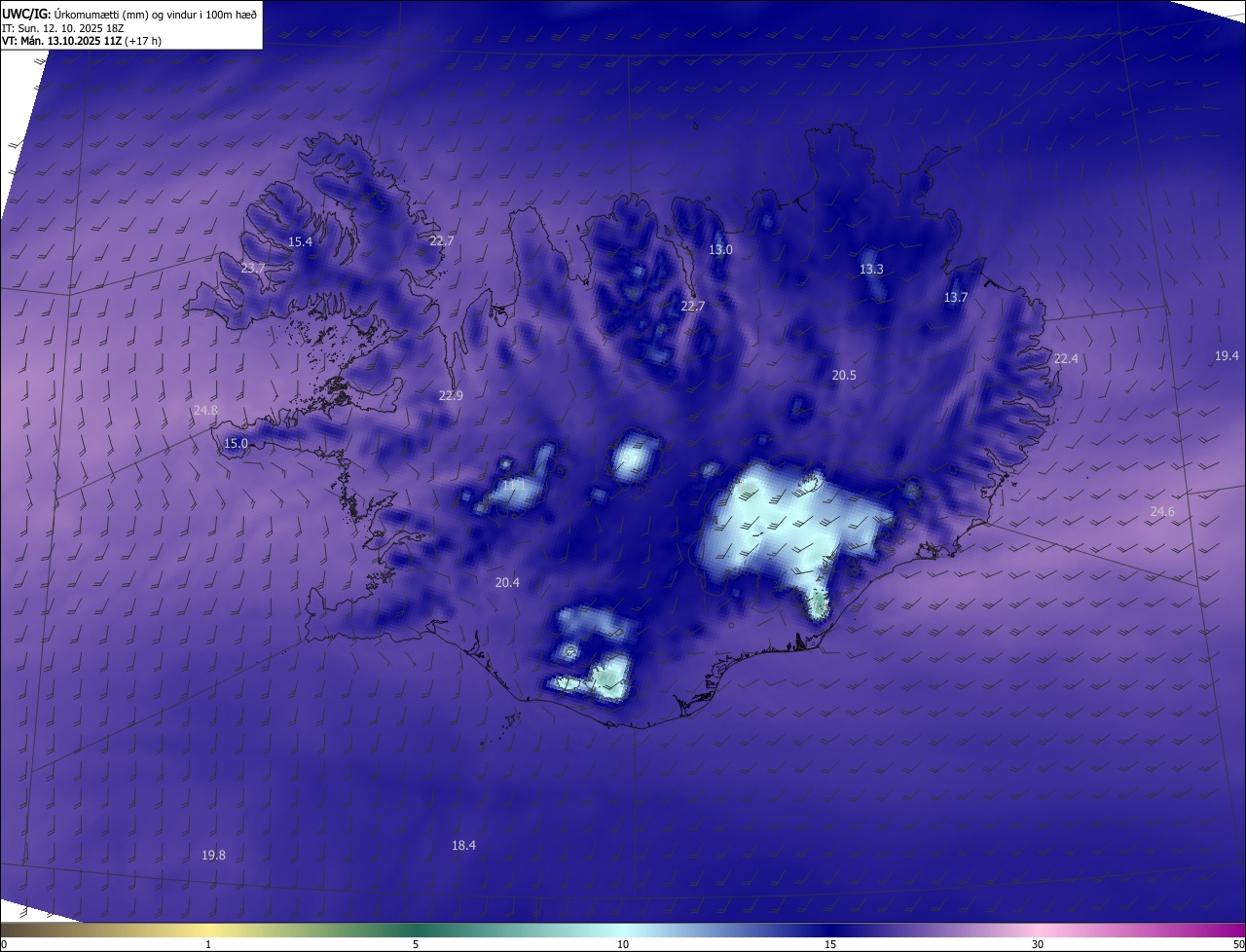Click the 13.3 value label on the map

(x=871, y=270)
